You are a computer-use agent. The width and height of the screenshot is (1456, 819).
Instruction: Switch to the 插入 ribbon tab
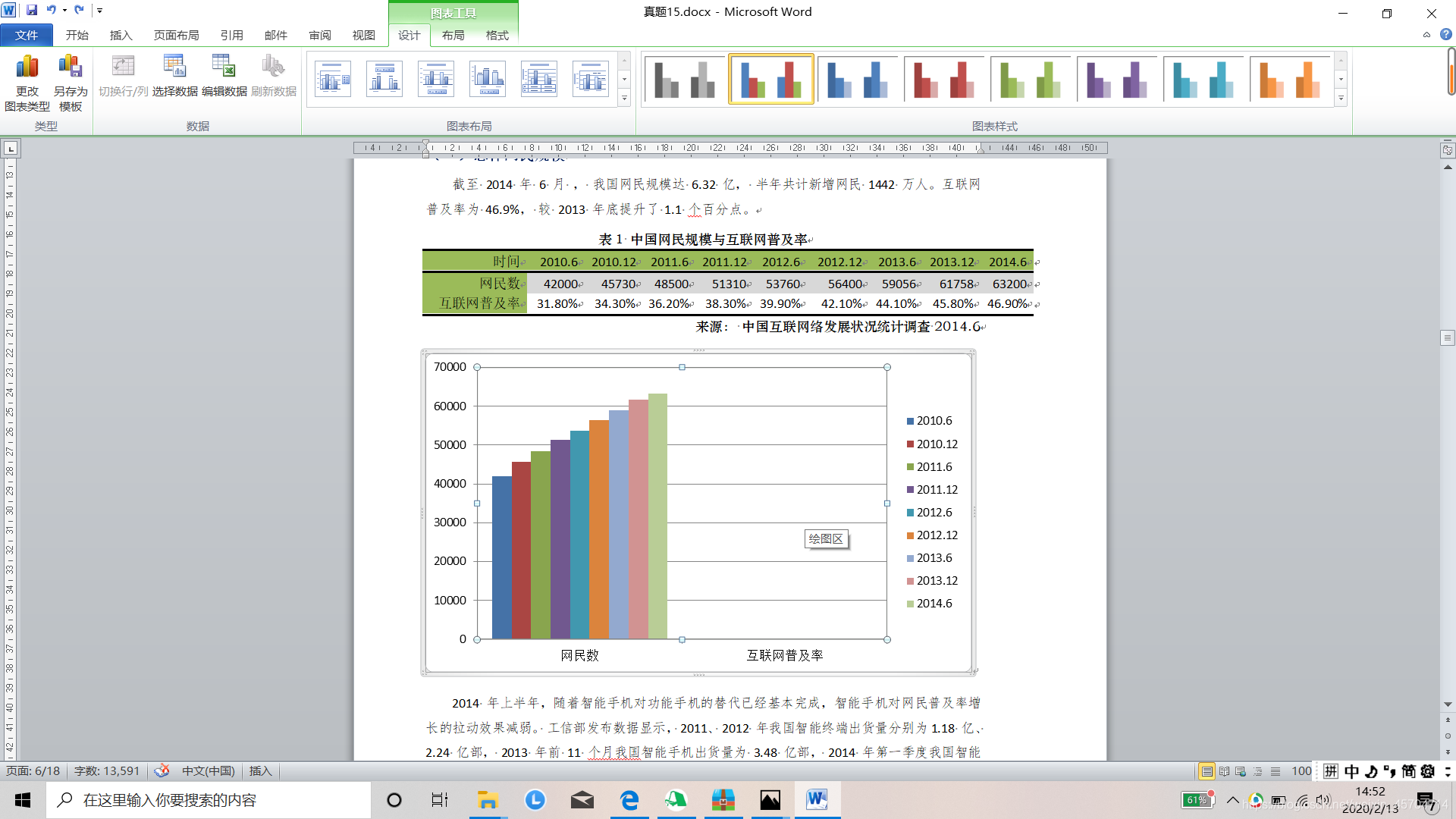[x=121, y=36]
